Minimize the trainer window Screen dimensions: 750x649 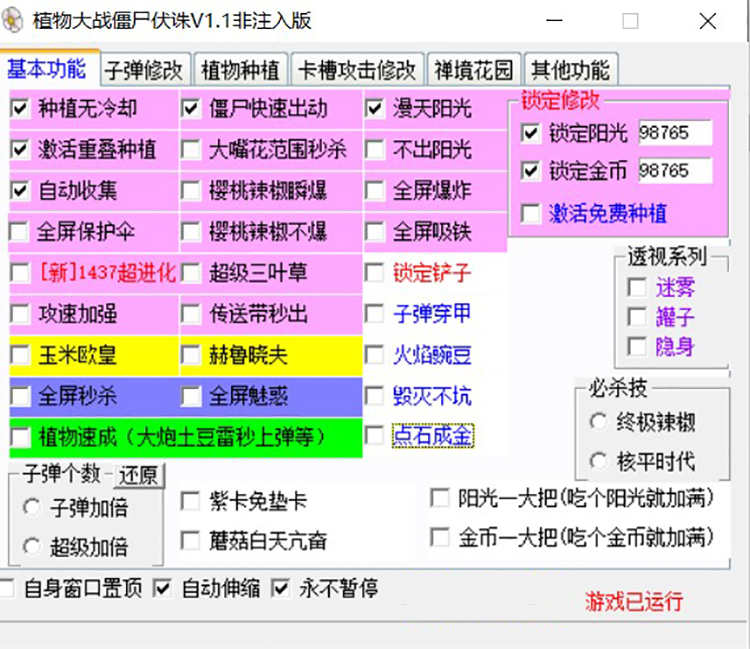[554, 21]
